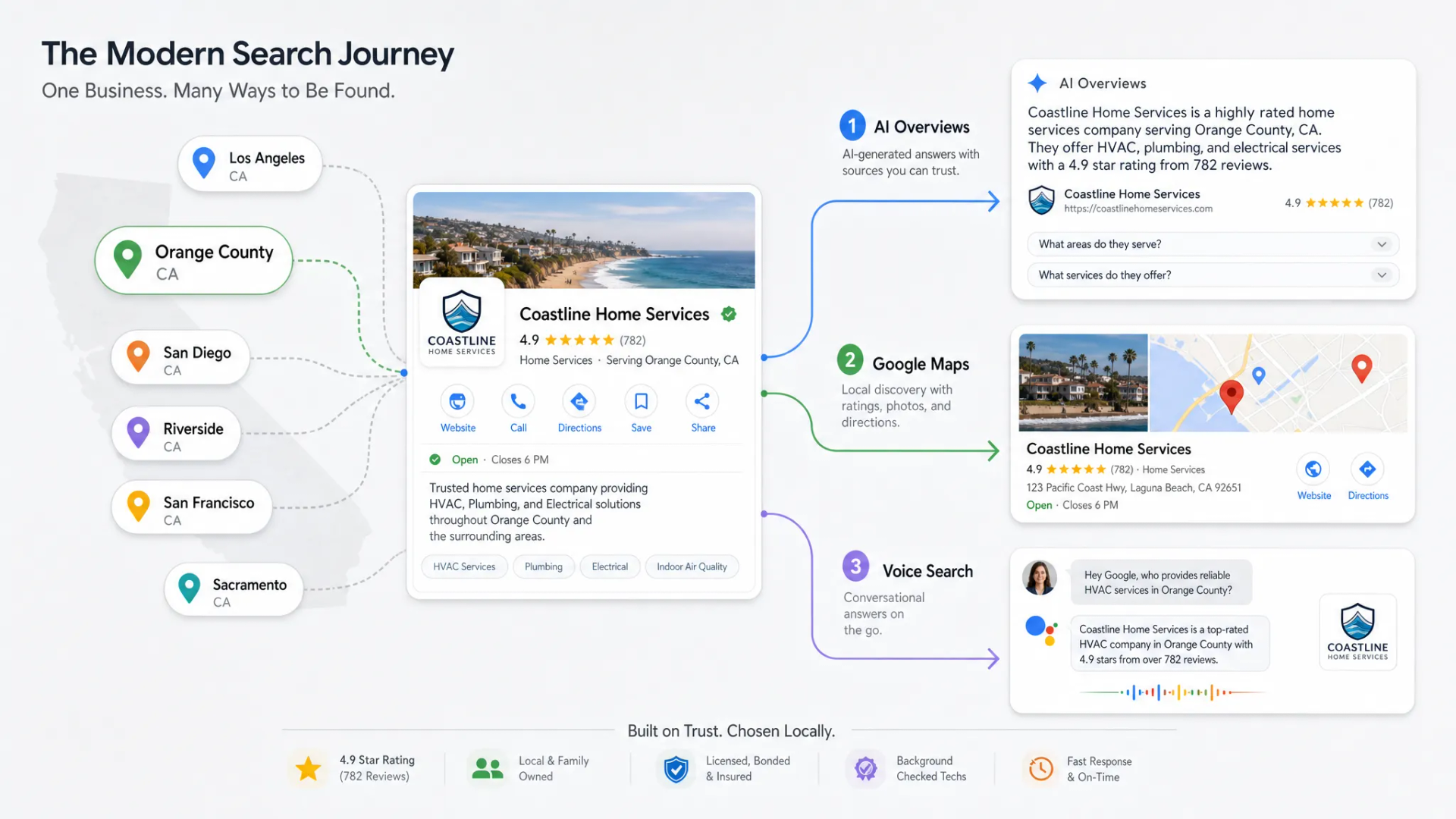Expand "What areas do they serve?" question
The width and height of the screenshot is (1456, 819).
point(1213,244)
